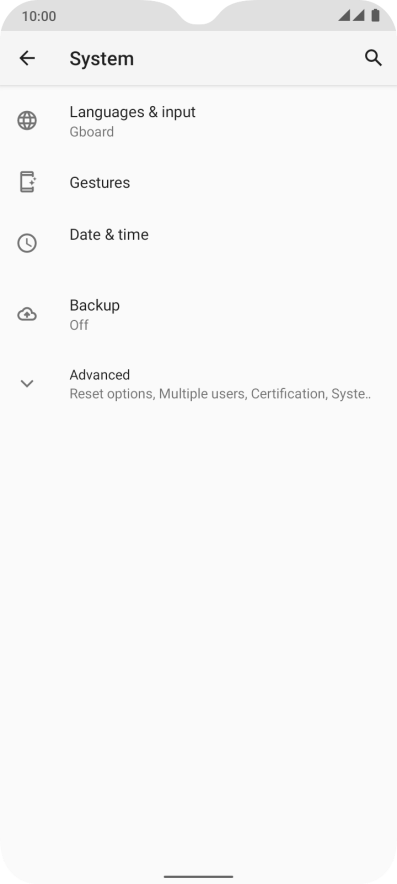
Task: Tap the Backup cloud upload icon
Action: pyautogui.click(x=27, y=314)
